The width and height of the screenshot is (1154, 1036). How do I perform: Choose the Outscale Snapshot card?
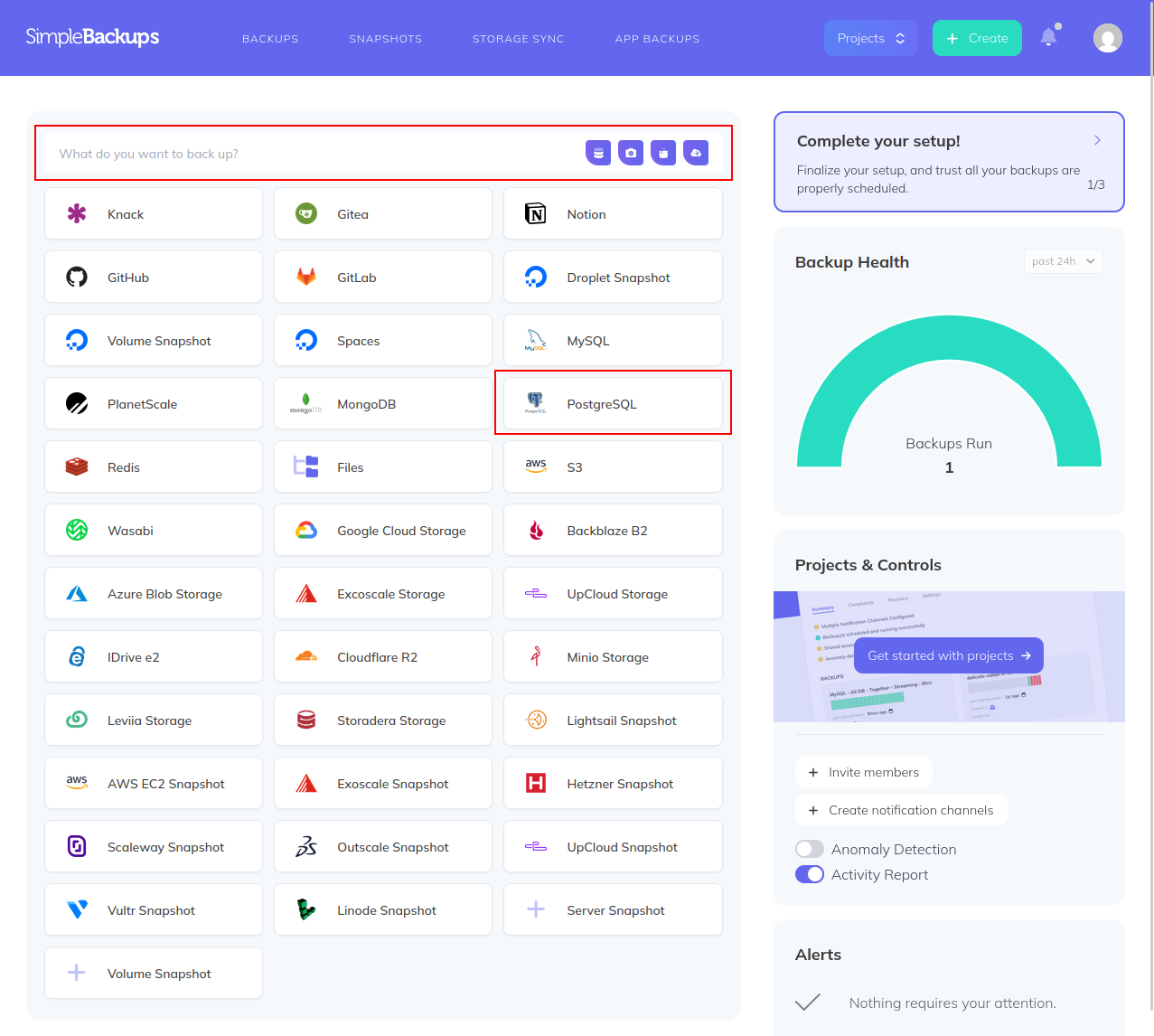tap(383, 847)
